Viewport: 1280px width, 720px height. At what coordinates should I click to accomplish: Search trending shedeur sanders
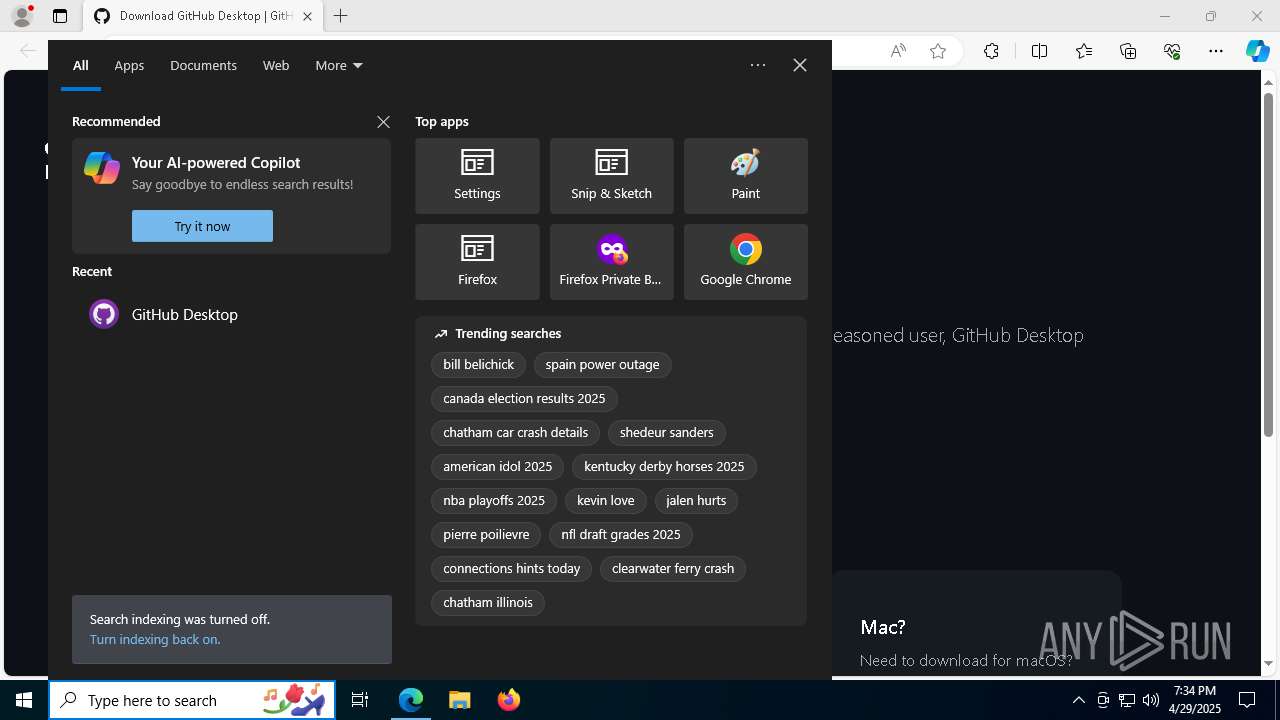tap(666, 433)
